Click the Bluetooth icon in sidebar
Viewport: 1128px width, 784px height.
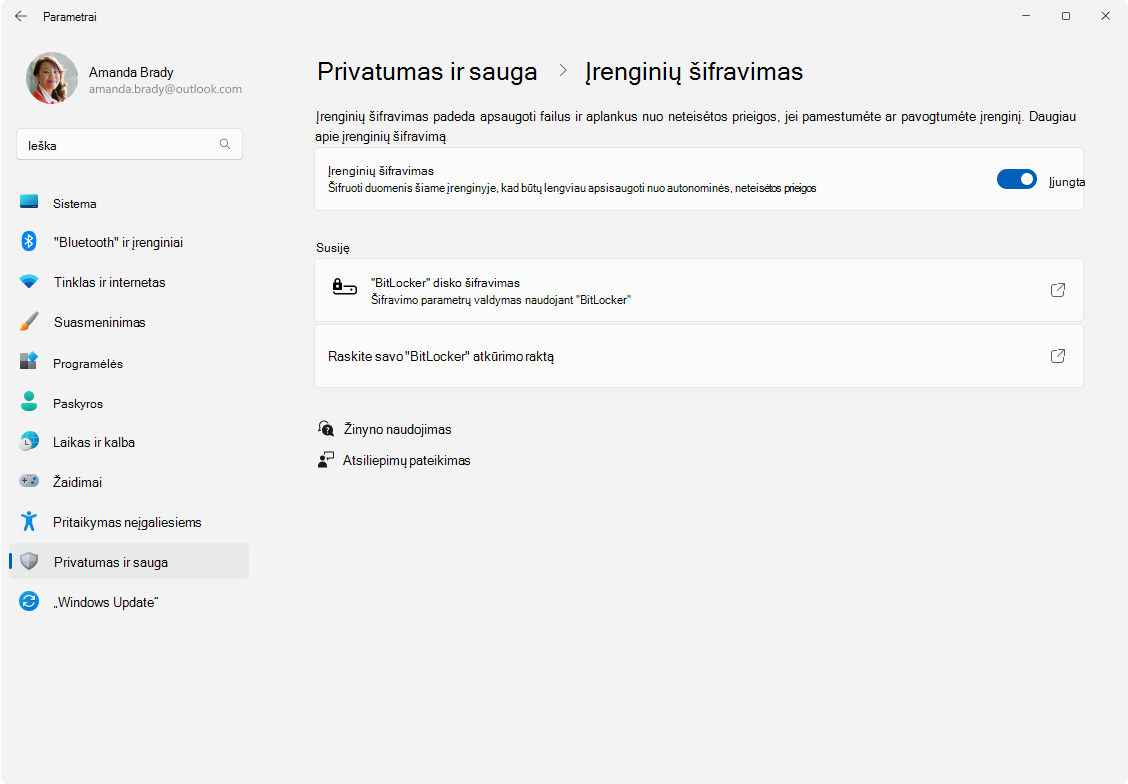click(29, 241)
